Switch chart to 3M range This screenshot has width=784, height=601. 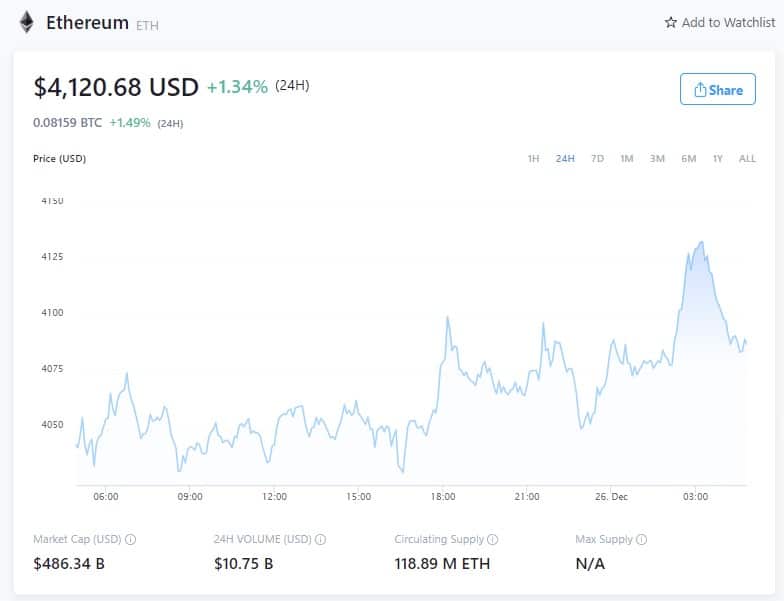pos(657,158)
